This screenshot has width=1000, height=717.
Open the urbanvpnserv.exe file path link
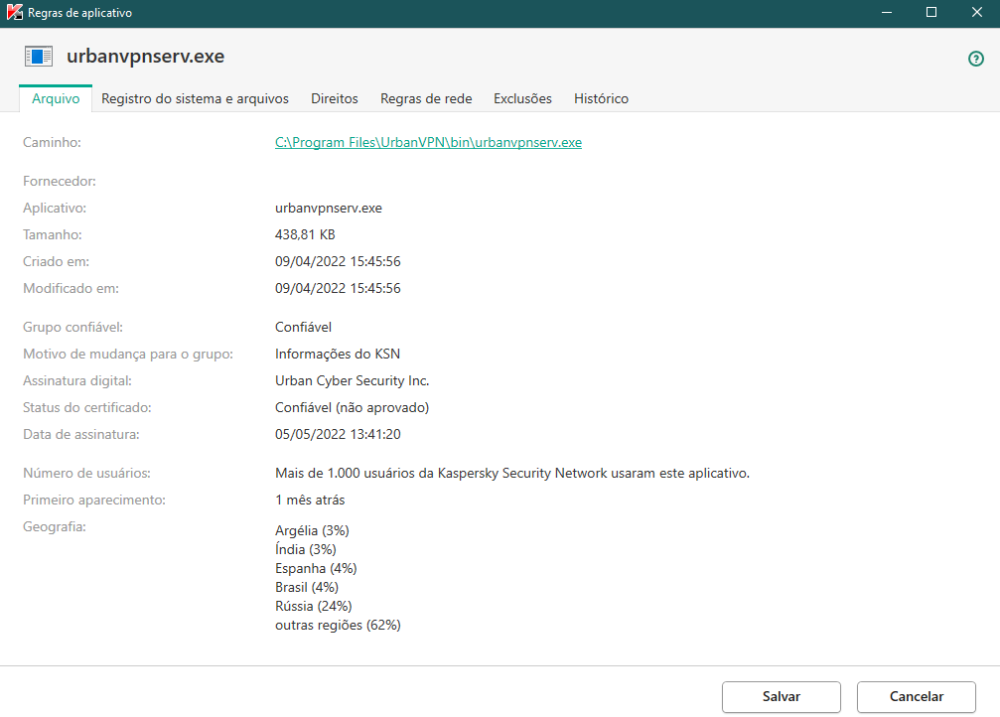[428, 142]
